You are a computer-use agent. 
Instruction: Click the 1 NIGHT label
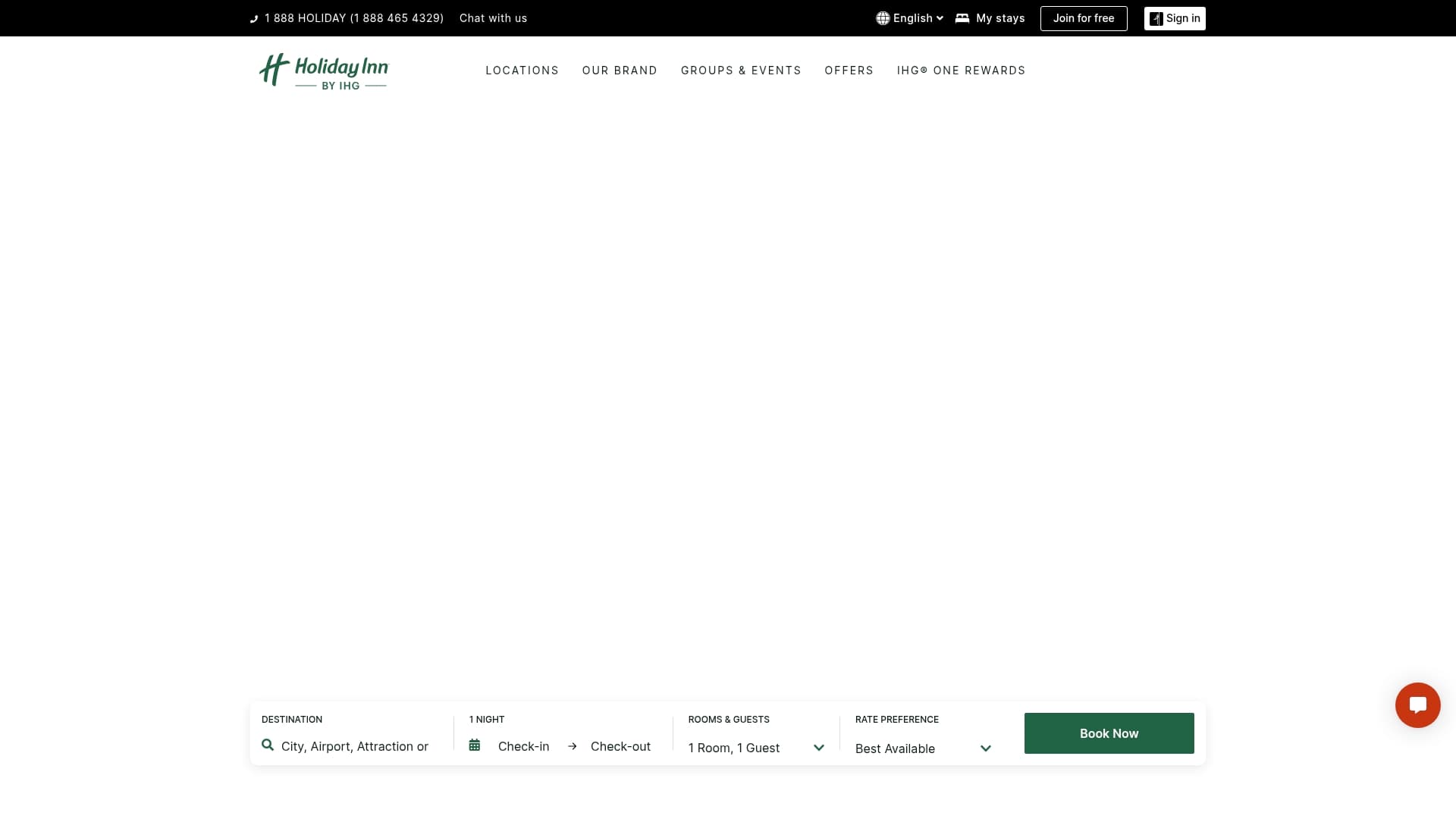(x=487, y=720)
